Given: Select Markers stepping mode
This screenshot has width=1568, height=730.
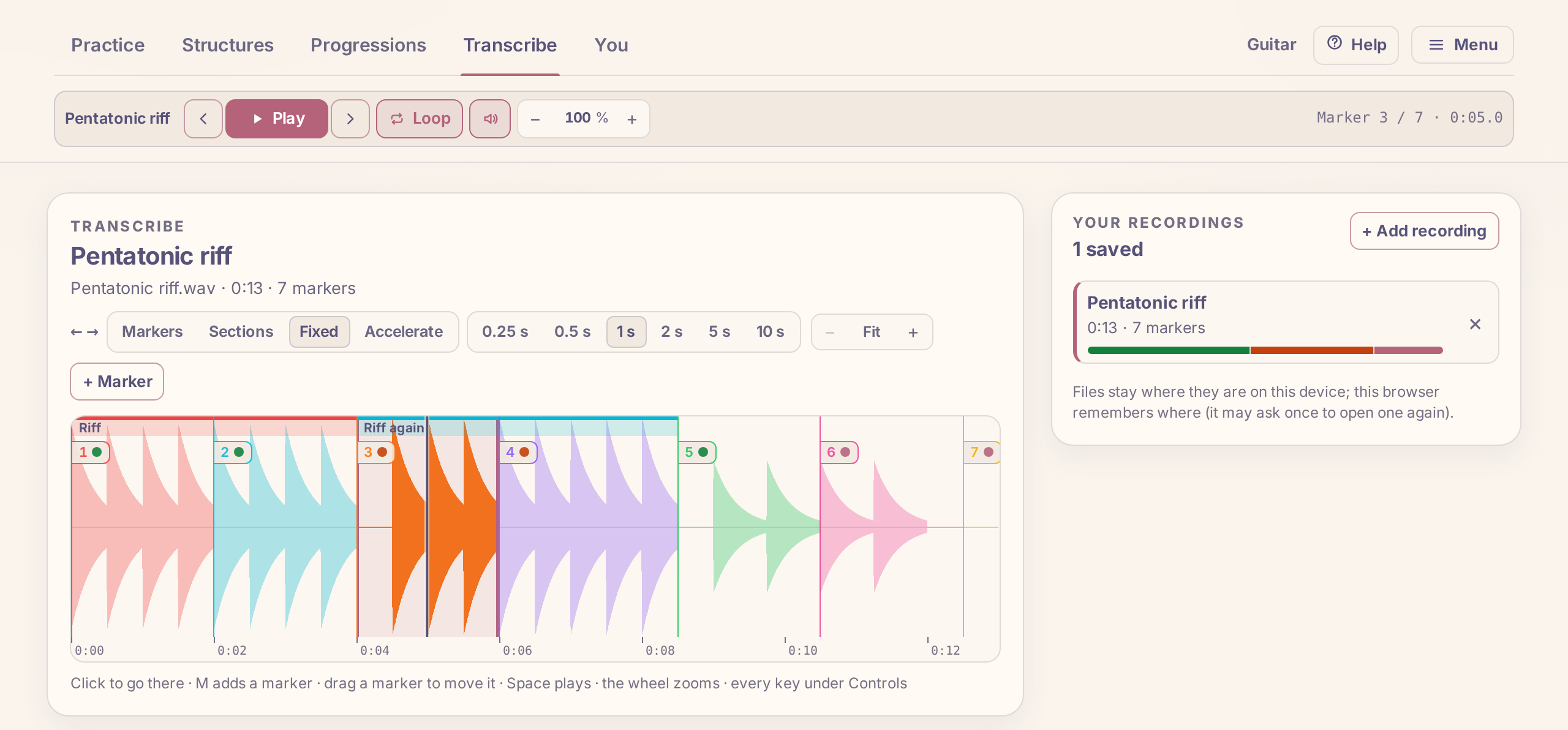Looking at the screenshot, I should pyautogui.click(x=153, y=332).
